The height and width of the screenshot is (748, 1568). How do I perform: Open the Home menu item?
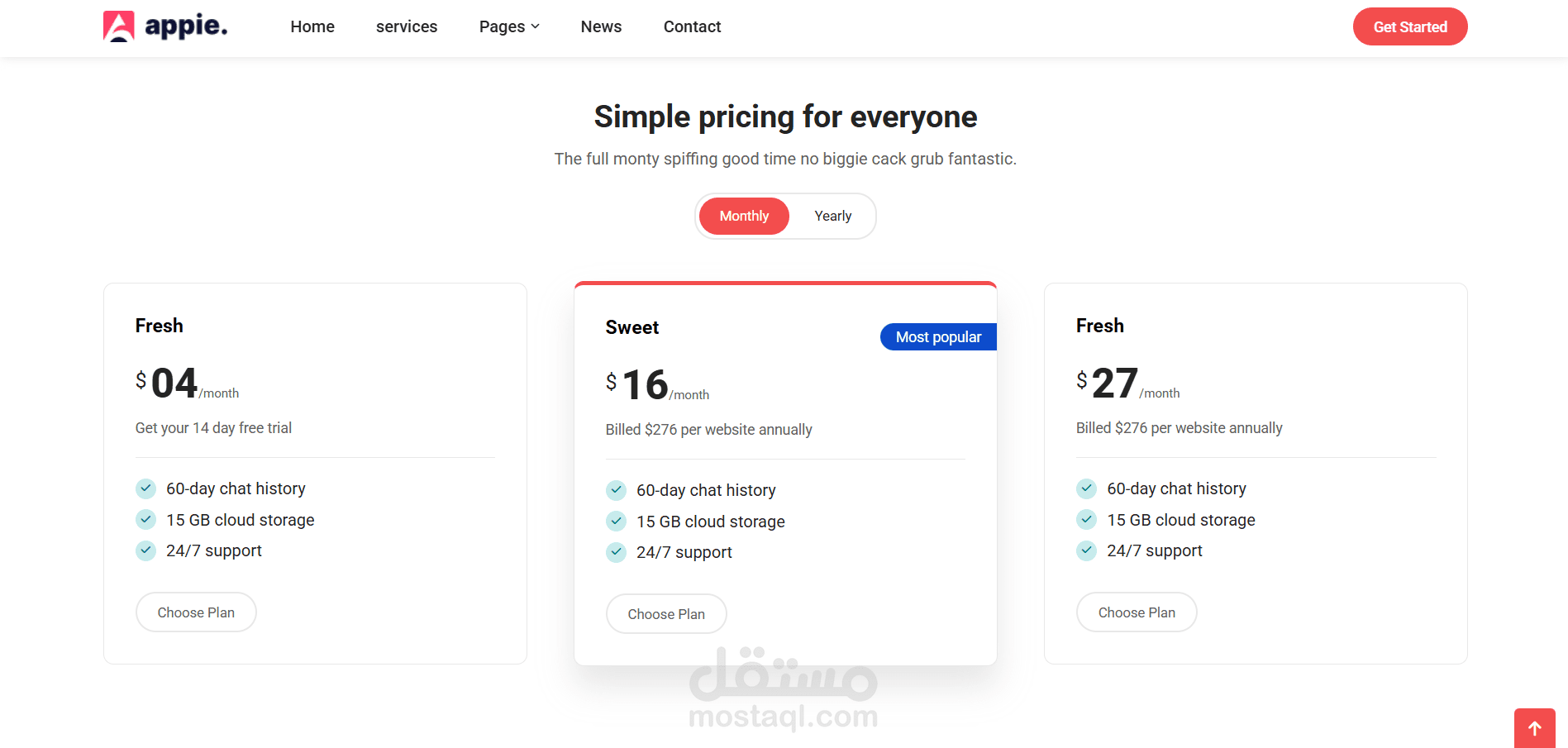(x=312, y=26)
